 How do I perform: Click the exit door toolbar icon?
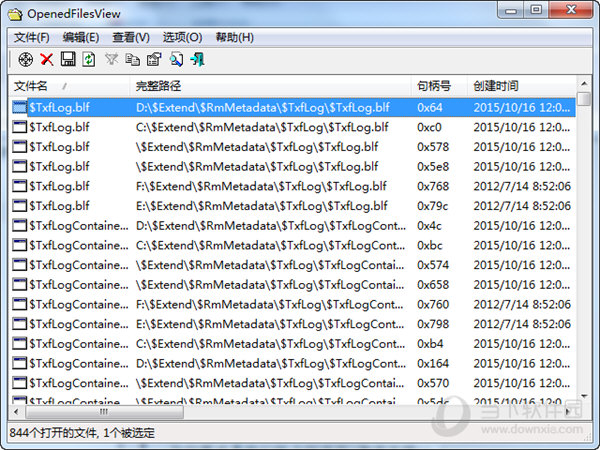pos(197,59)
